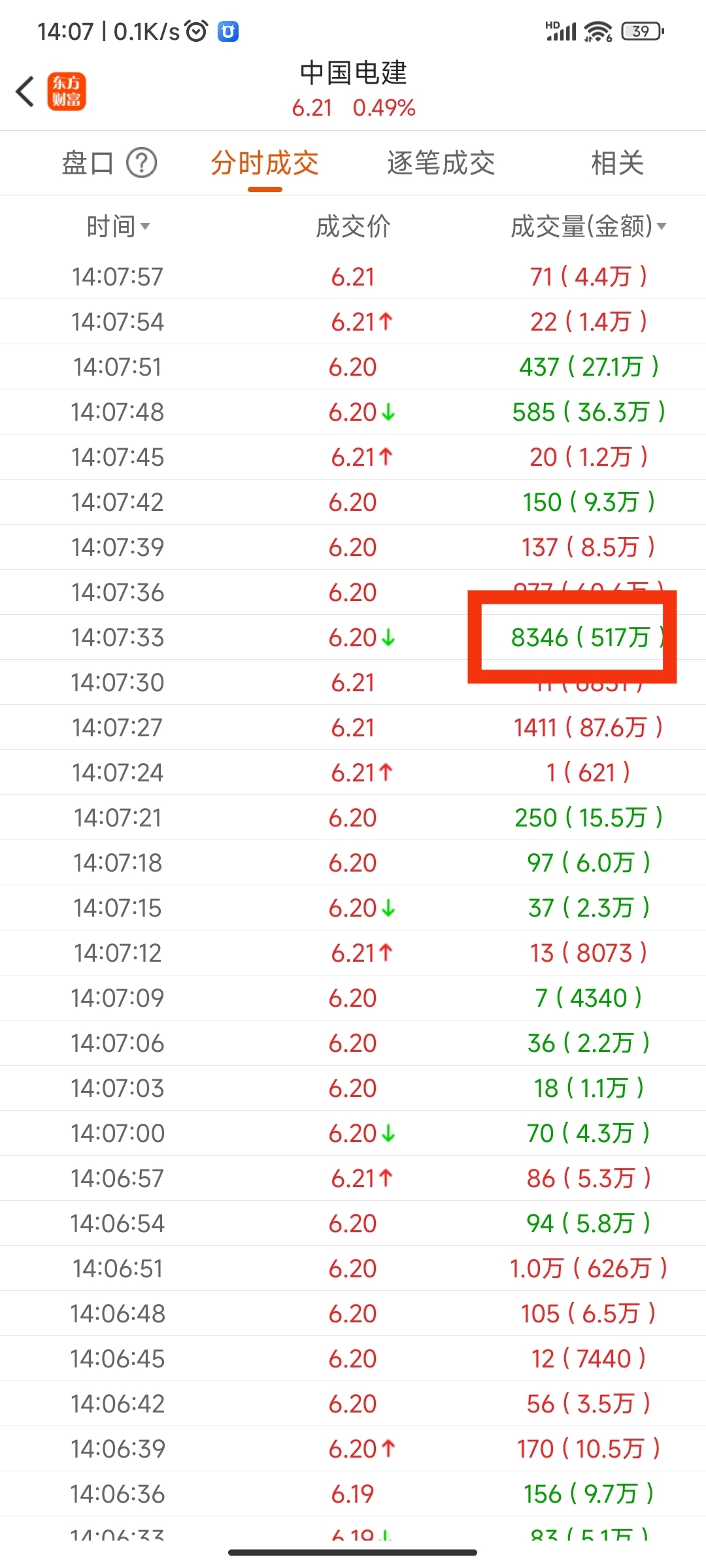Viewport: 706px width, 1568px height.
Task: Tap volume 170 ( 10.5万 )
Action: [588, 1449]
